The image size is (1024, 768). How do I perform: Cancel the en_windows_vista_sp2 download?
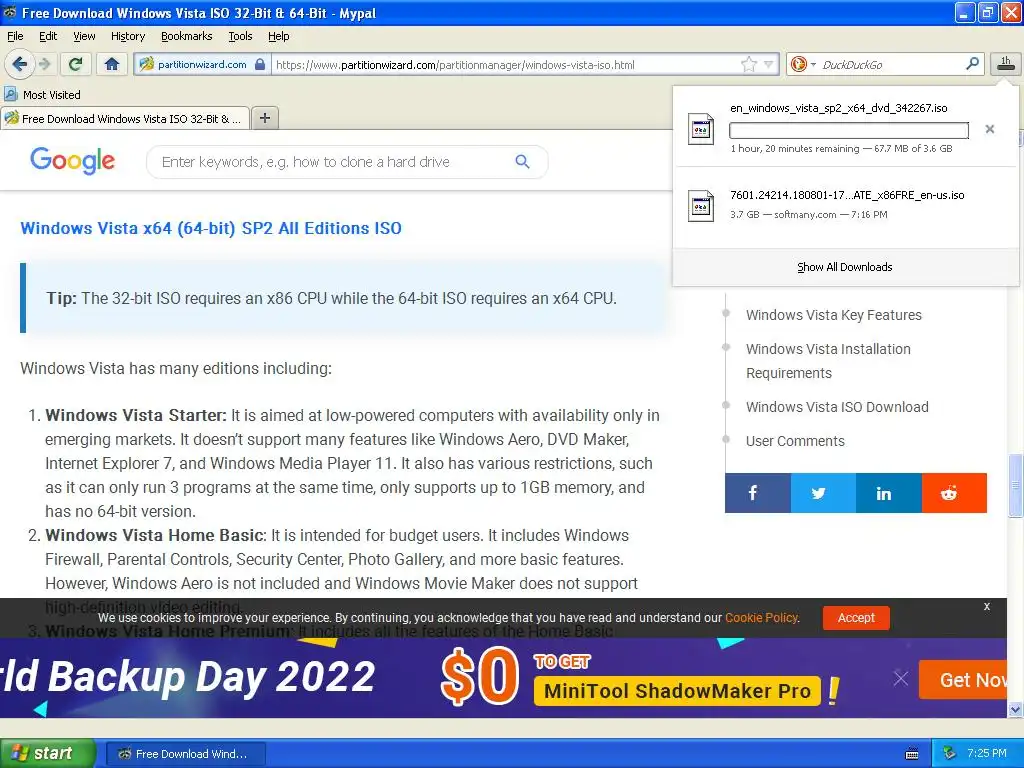[x=990, y=129]
